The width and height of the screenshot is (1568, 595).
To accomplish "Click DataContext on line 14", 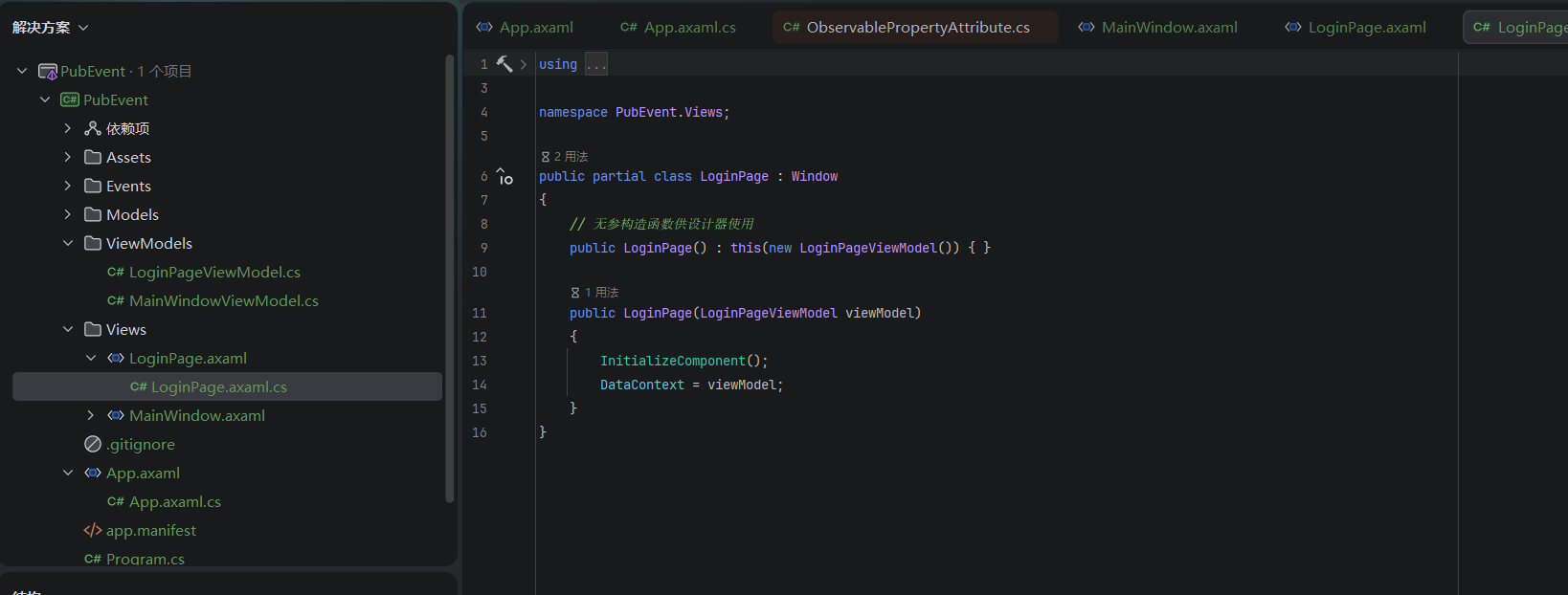I will coord(642,385).
